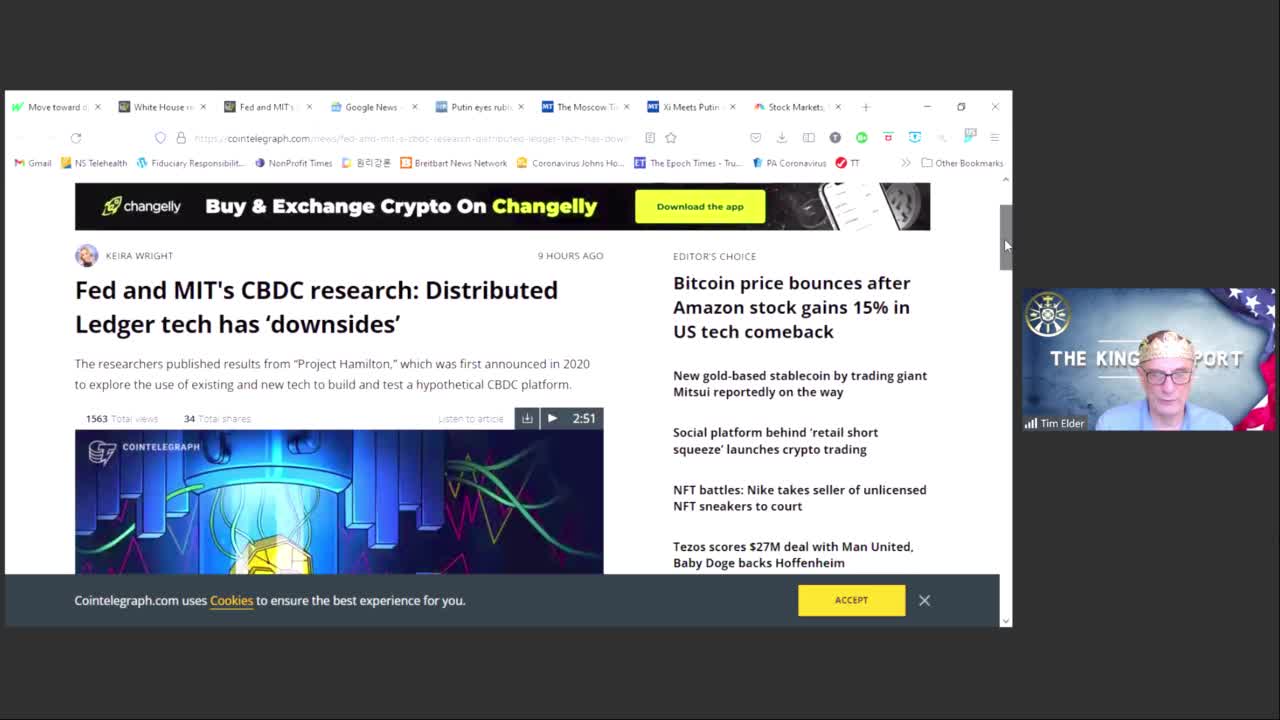Viewport: 1280px width, 720px height.
Task: Close the 'Google News' tab
Action: 415,107
